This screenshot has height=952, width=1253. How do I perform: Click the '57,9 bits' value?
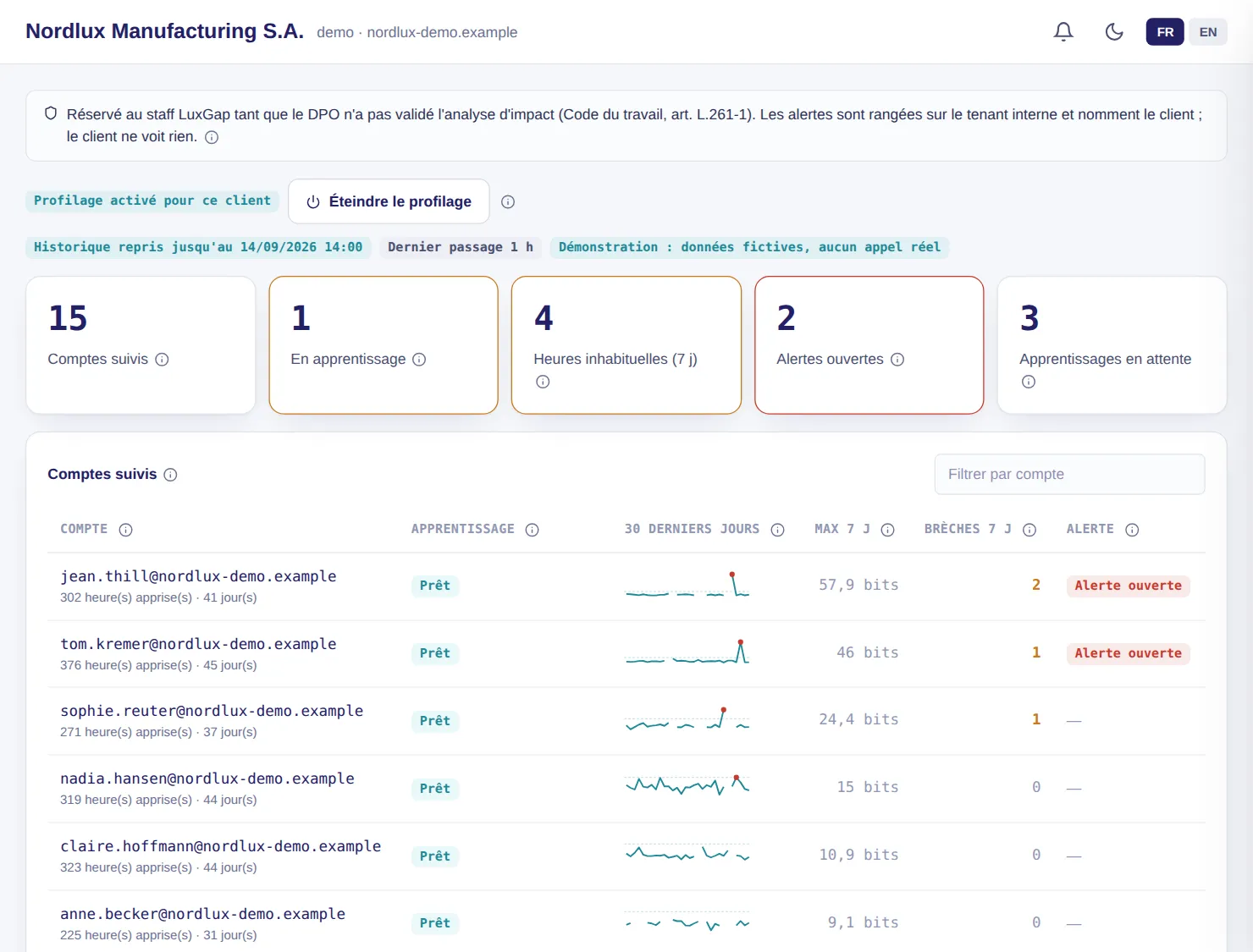pos(858,585)
